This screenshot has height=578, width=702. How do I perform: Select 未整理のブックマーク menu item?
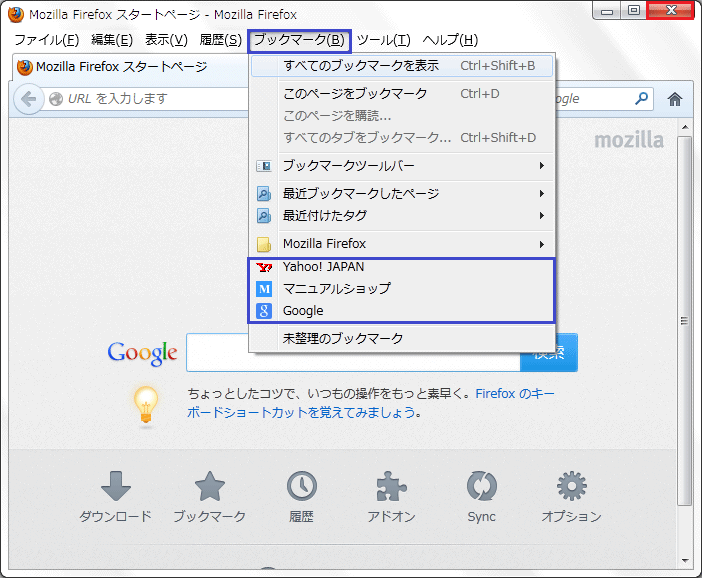click(402, 338)
